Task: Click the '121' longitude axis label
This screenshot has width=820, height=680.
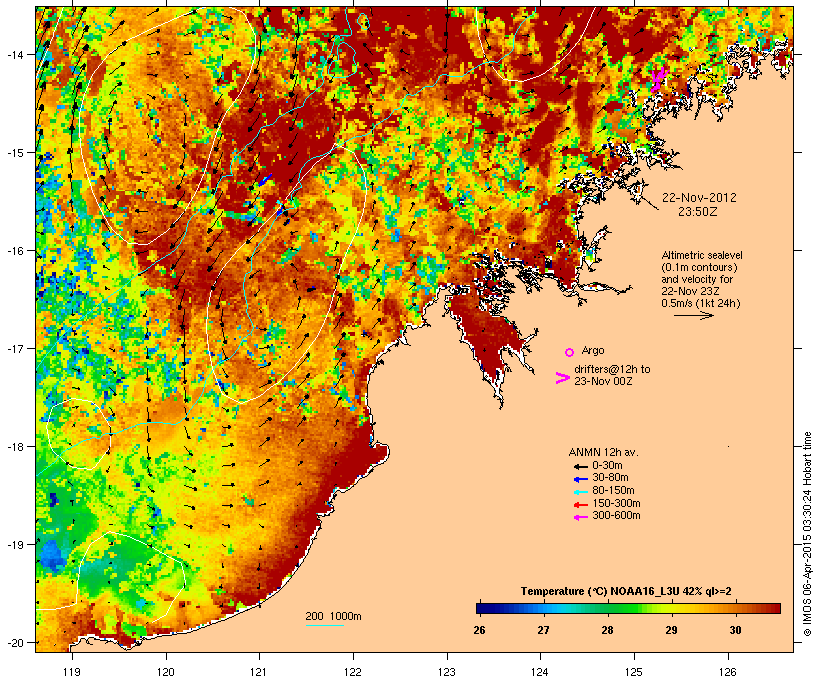Action: pos(259,672)
